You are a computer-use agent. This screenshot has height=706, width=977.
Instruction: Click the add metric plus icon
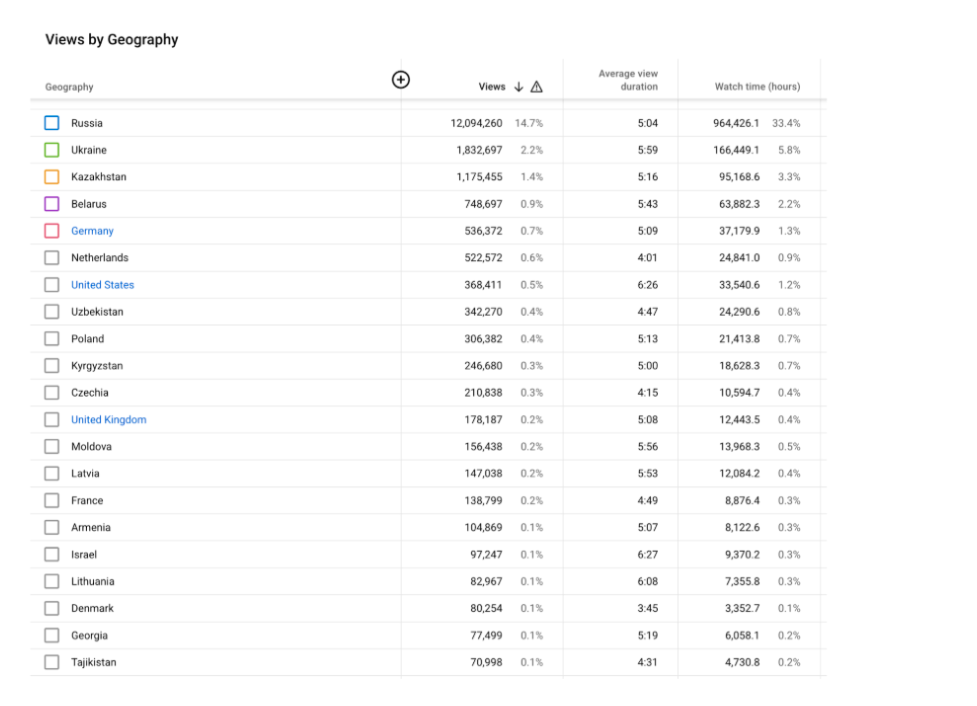[x=400, y=80]
